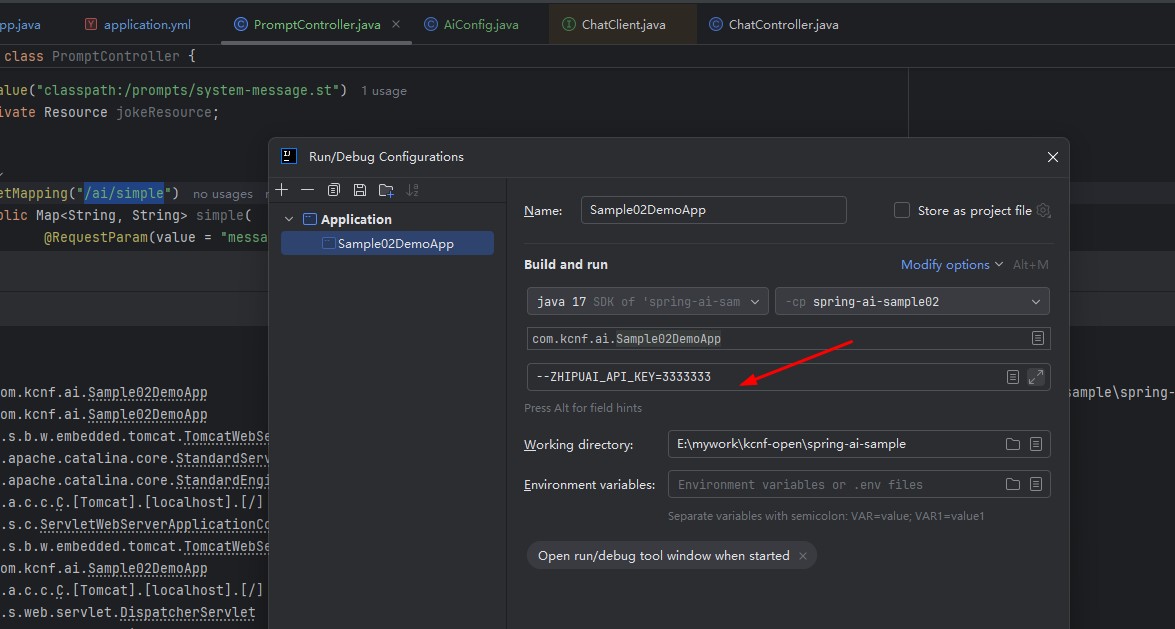The height and width of the screenshot is (629, 1175).
Task: Open the ChatController.java editor tab
Action: click(x=783, y=24)
